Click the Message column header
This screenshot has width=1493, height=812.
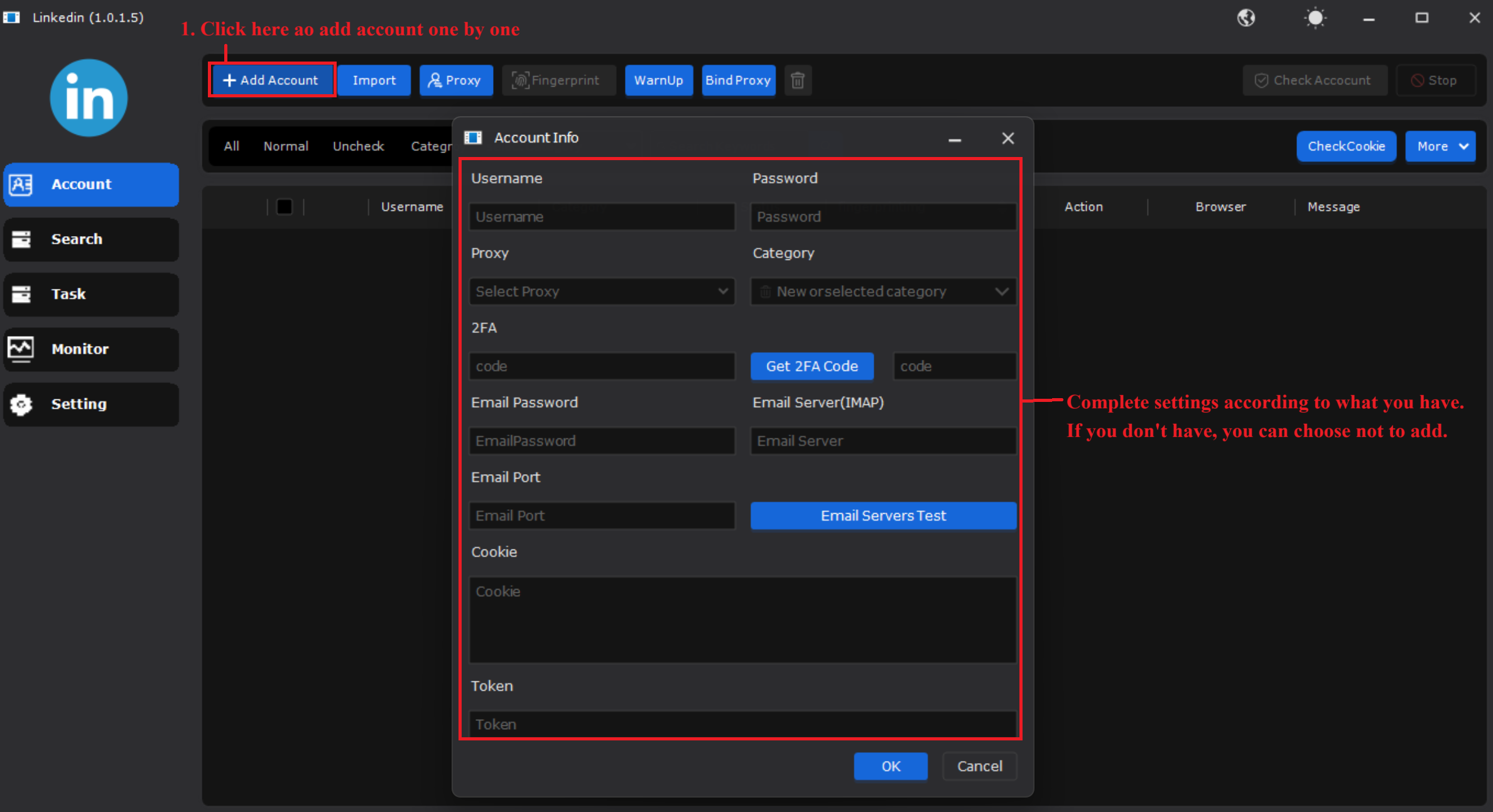1333,207
